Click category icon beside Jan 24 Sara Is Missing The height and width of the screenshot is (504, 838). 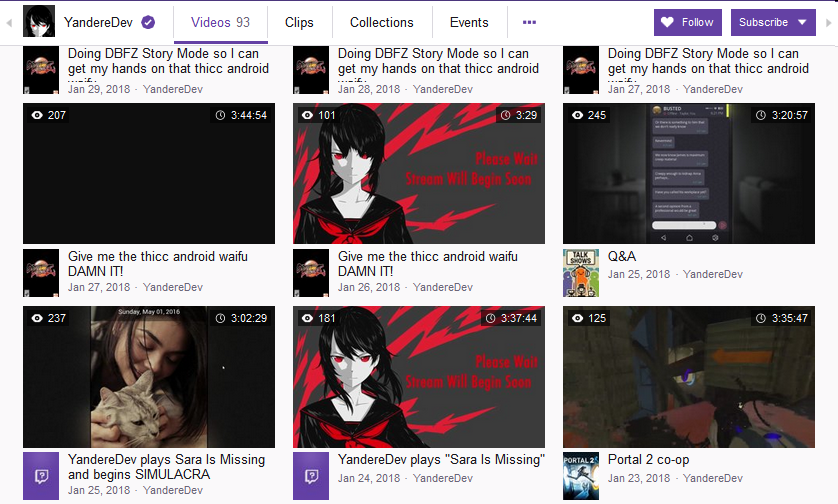311,476
